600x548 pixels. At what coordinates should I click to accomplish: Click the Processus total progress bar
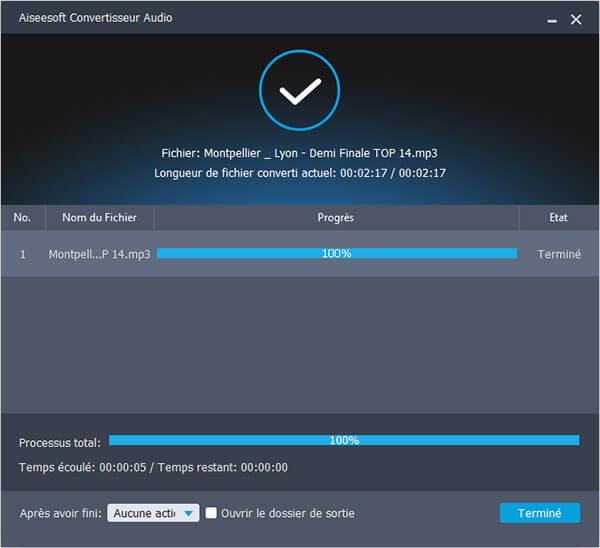pos(344,440)
